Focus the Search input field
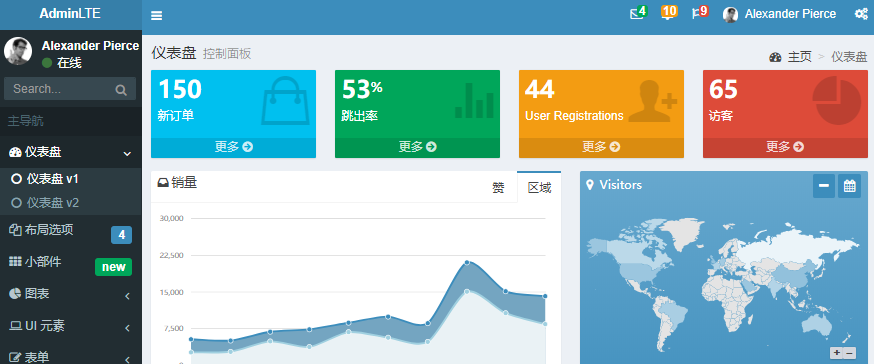874x364 pixels. 60,89
